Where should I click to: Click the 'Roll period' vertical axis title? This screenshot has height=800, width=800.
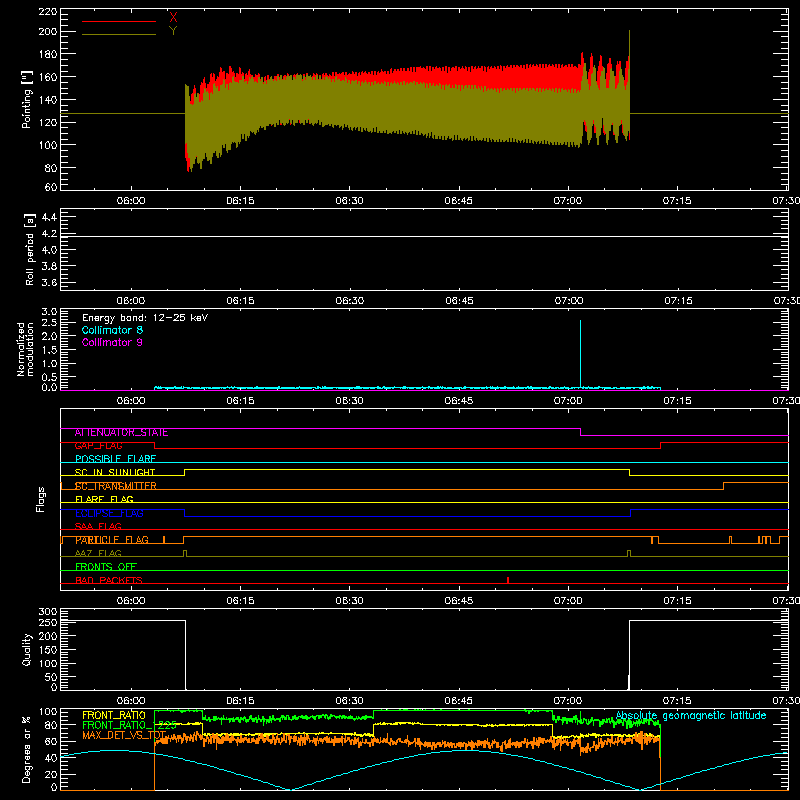point(29,249)
